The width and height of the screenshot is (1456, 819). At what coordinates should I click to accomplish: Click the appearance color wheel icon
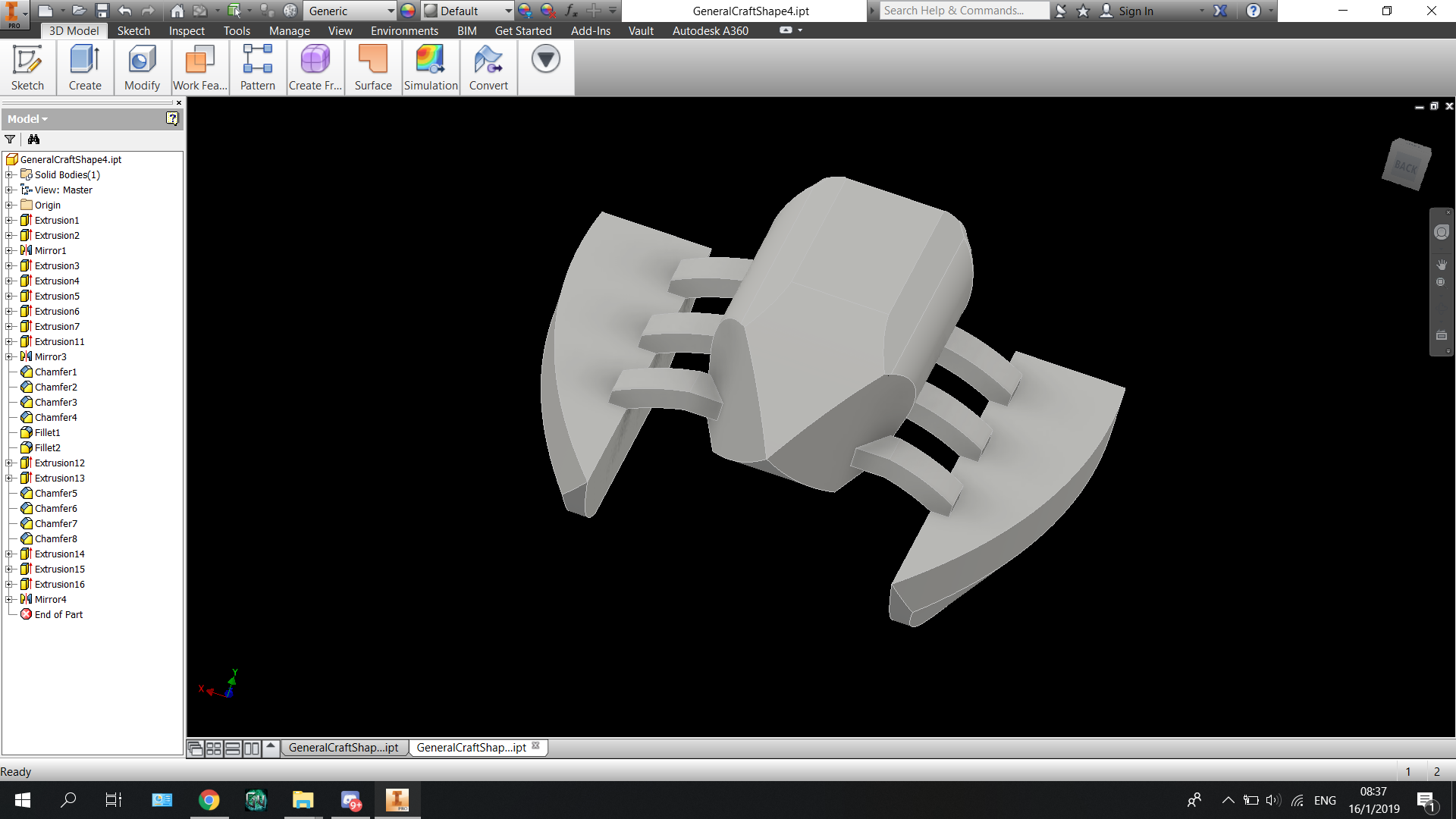click(408, 11)
